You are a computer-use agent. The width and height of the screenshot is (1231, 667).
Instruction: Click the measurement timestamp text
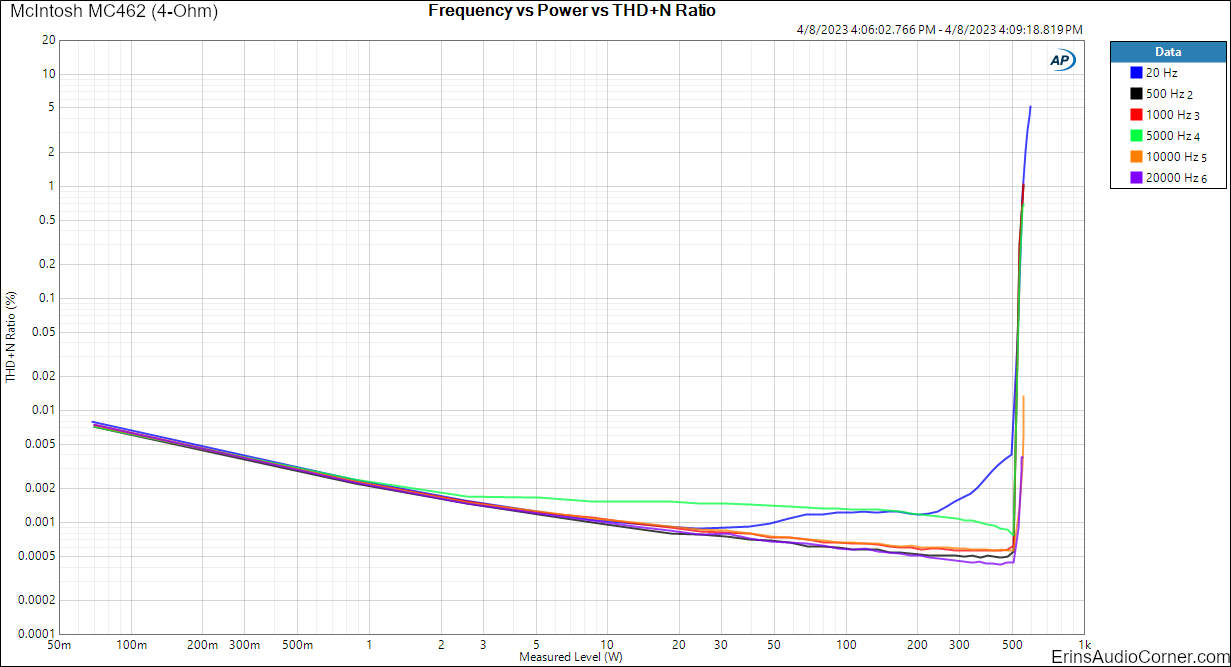coord(939,31)
